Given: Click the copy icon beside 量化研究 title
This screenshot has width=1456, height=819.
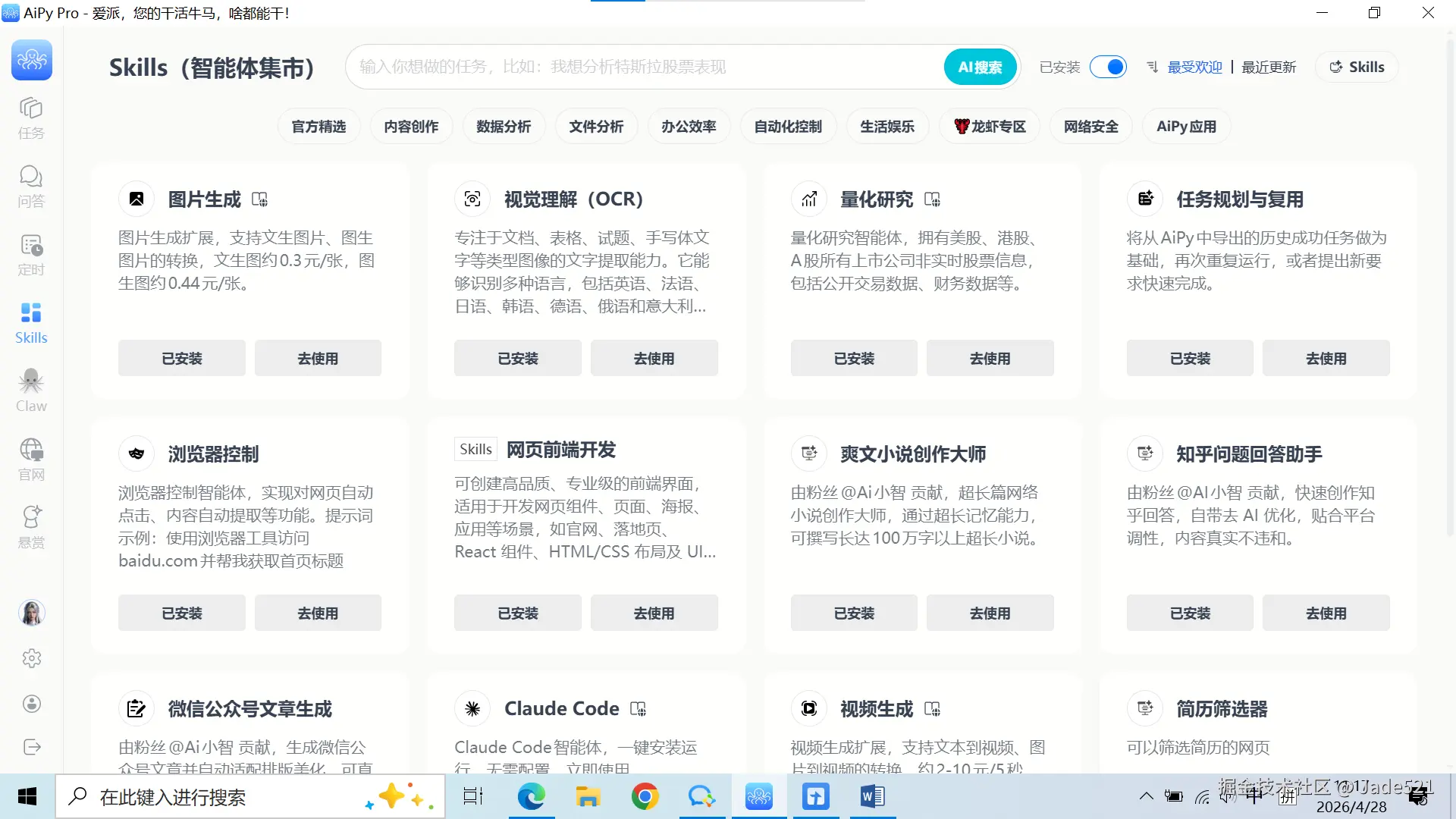Looking at the screenshot, I should [x=932, y=199].
